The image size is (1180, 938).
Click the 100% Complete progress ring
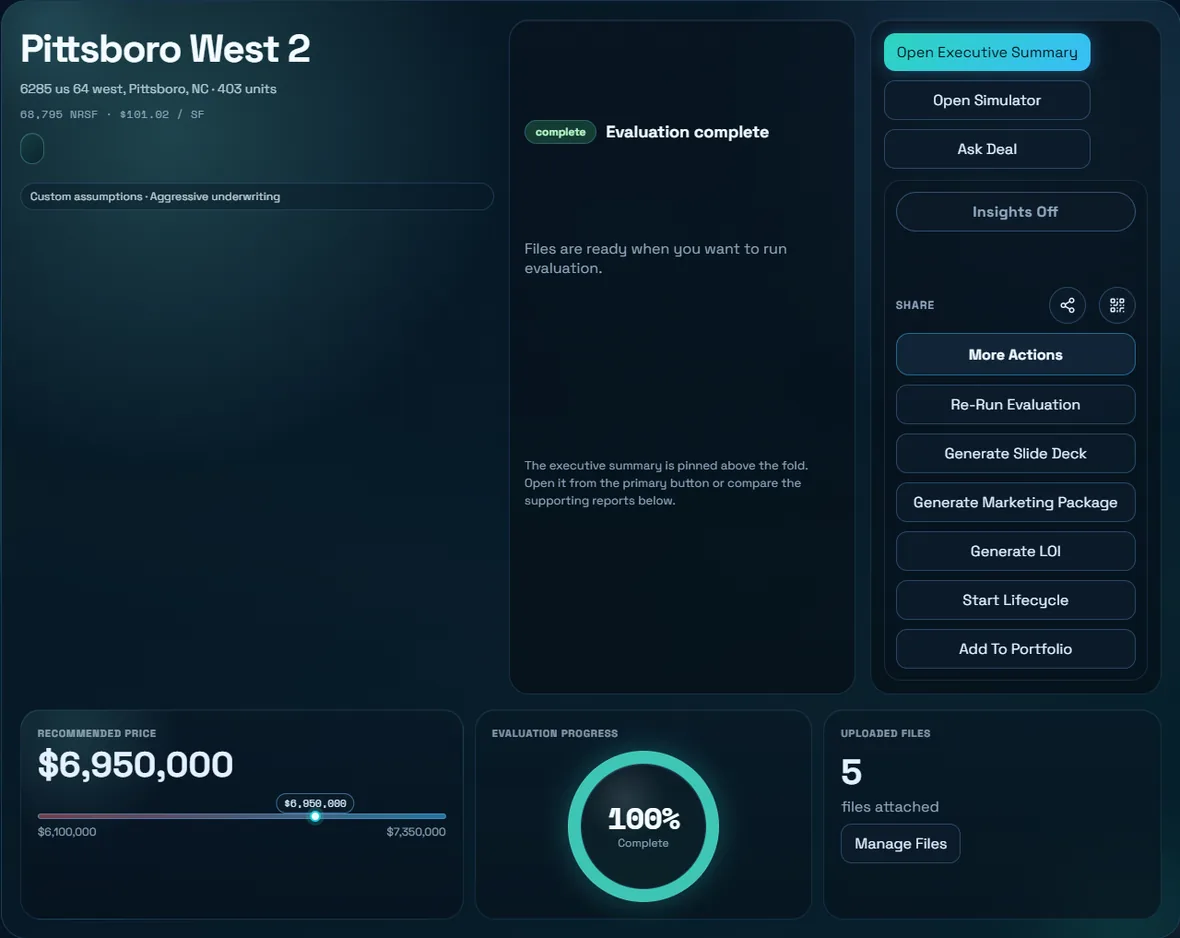[643, 827]
